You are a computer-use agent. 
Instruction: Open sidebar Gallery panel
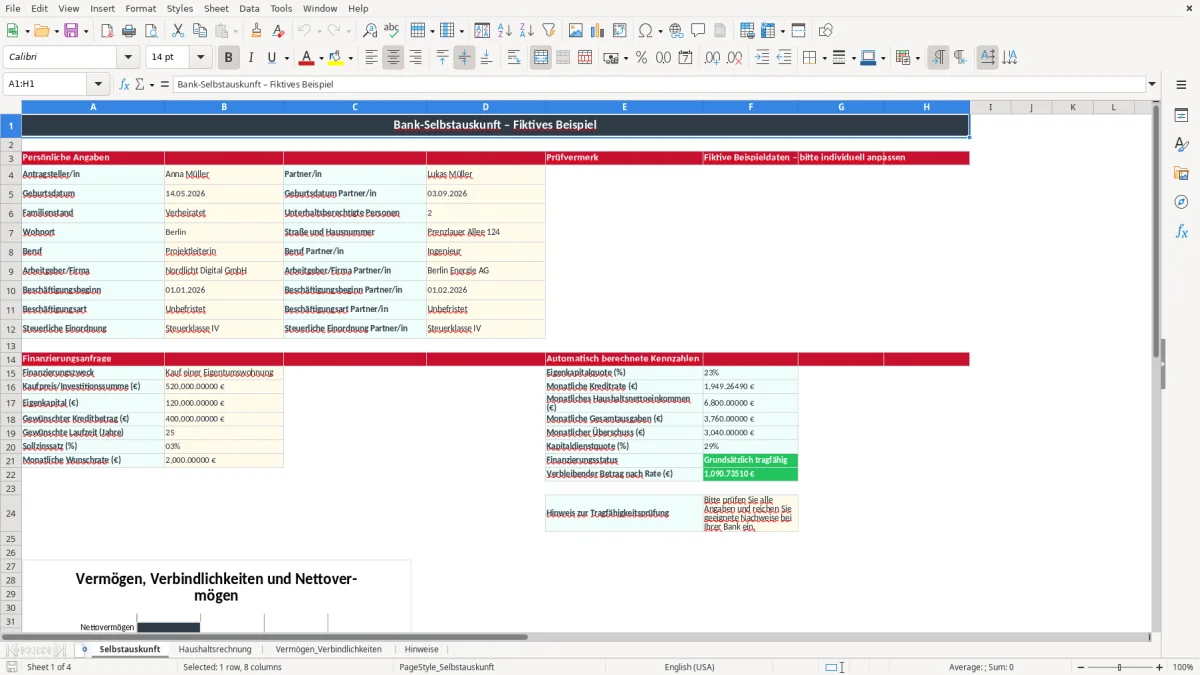[1181, 174]
